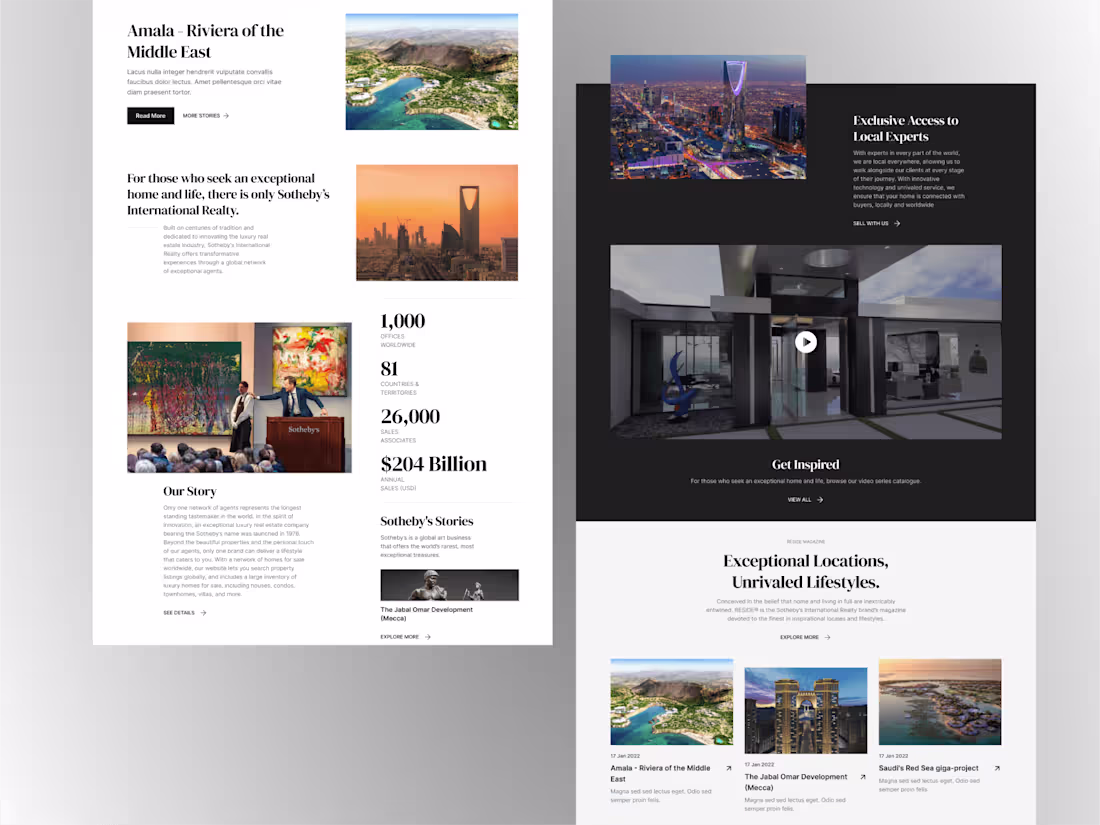Click the arrow beside EXPLORE MORE in magazine section
1100x825 pixels.
coord(827,637)
